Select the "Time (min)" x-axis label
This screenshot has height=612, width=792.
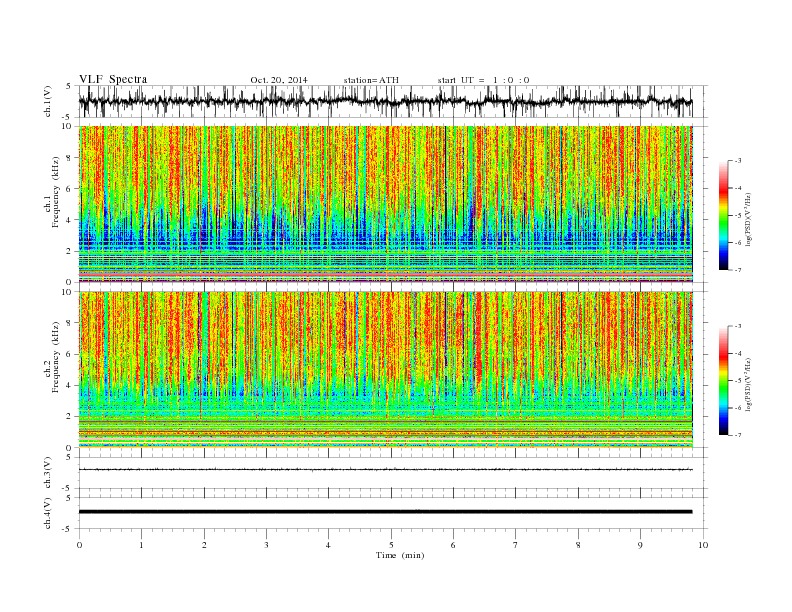click(400, 555)
